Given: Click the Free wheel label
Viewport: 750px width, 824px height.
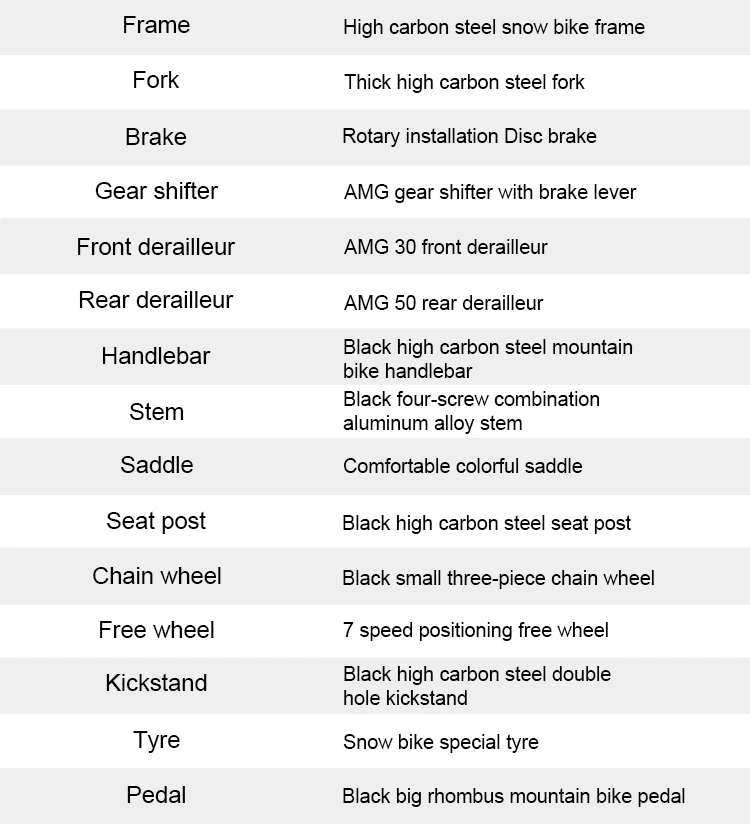Looking at the screenshot, I should coord(157,630).
